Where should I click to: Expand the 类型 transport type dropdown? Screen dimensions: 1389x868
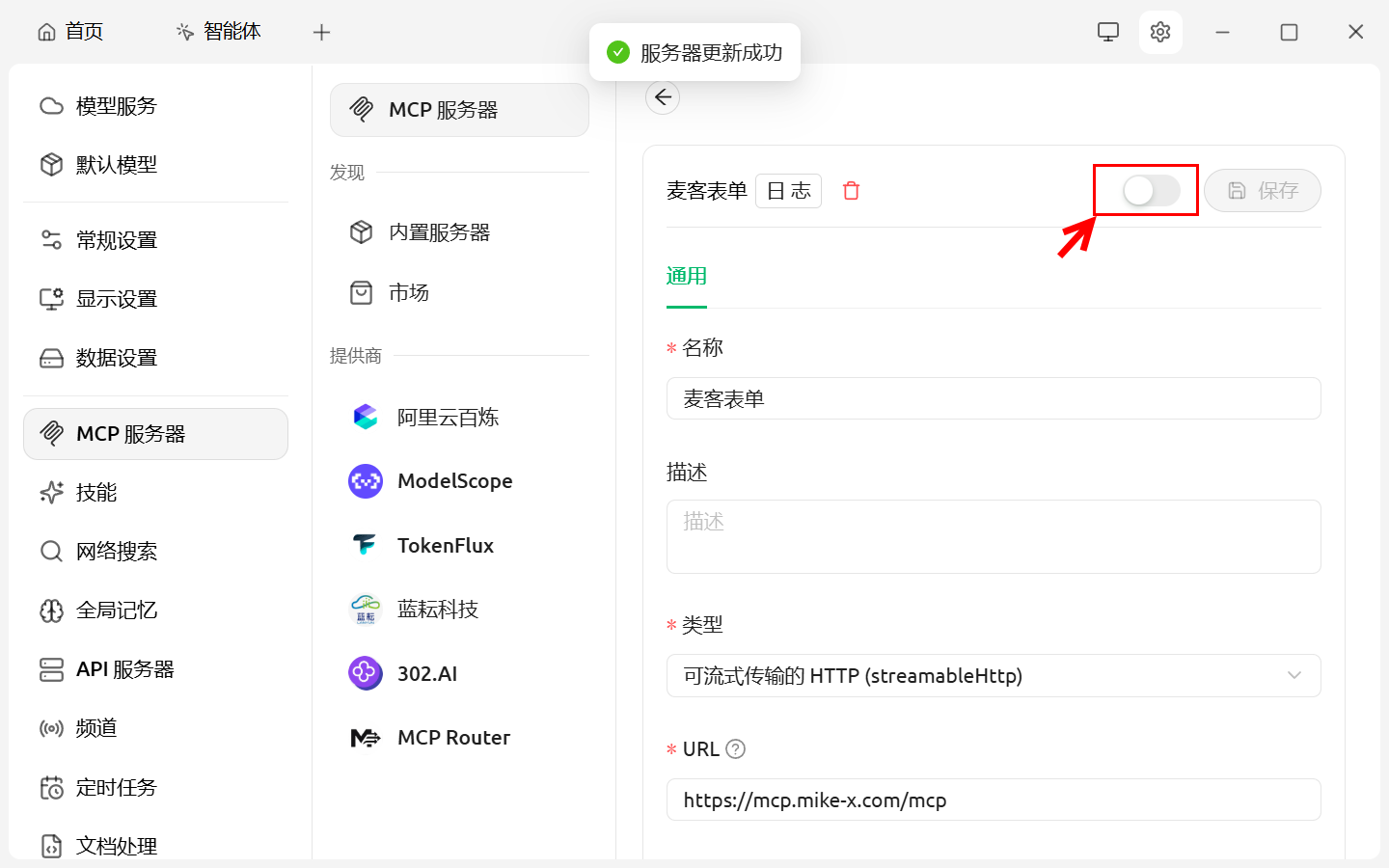(x=993, y=676)
